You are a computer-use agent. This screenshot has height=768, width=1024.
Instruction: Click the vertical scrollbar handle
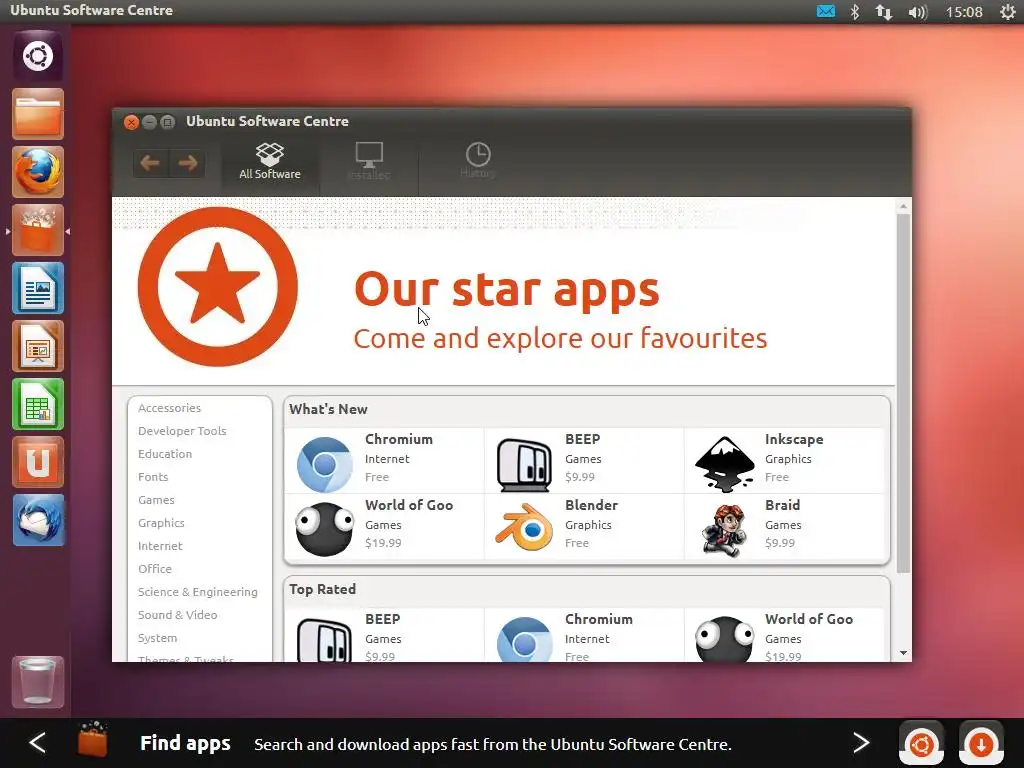tap(903, 394)
